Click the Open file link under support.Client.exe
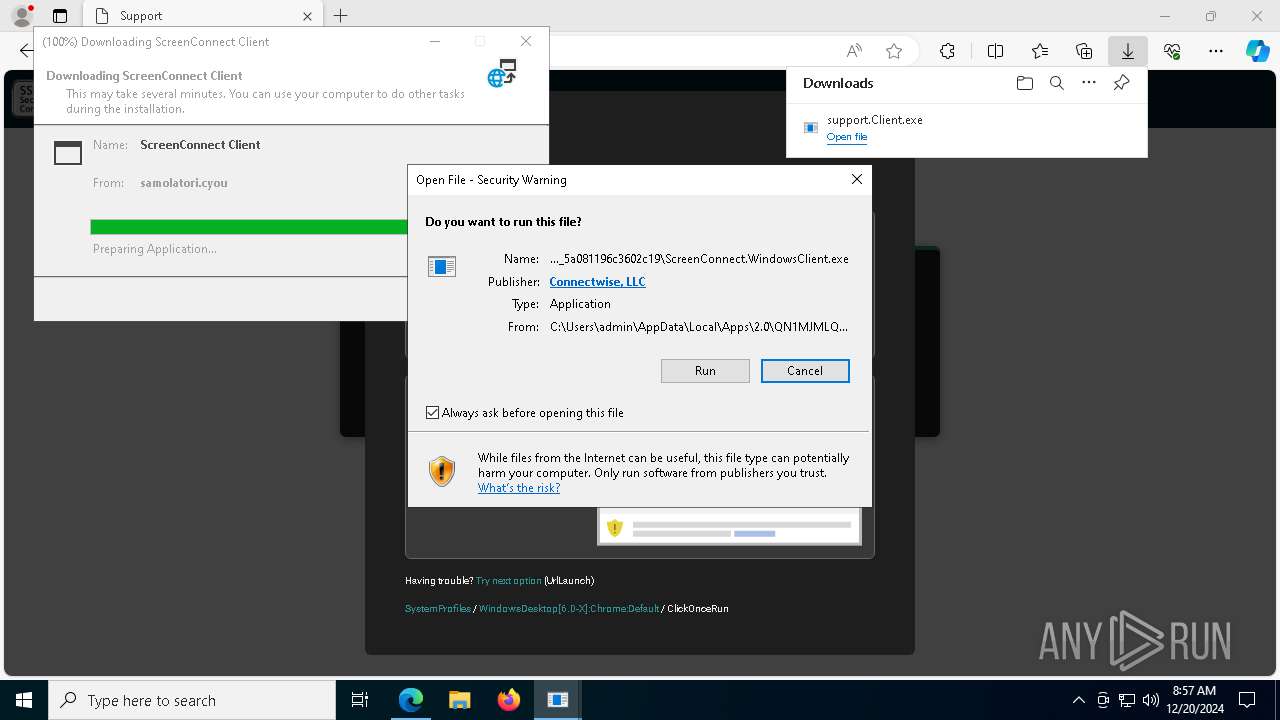The image size is (1280, 720). point(847,137)
